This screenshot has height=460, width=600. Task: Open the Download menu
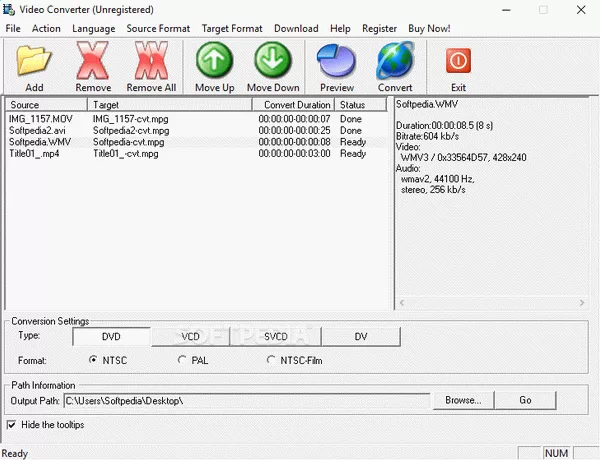[x=296, y=29]
